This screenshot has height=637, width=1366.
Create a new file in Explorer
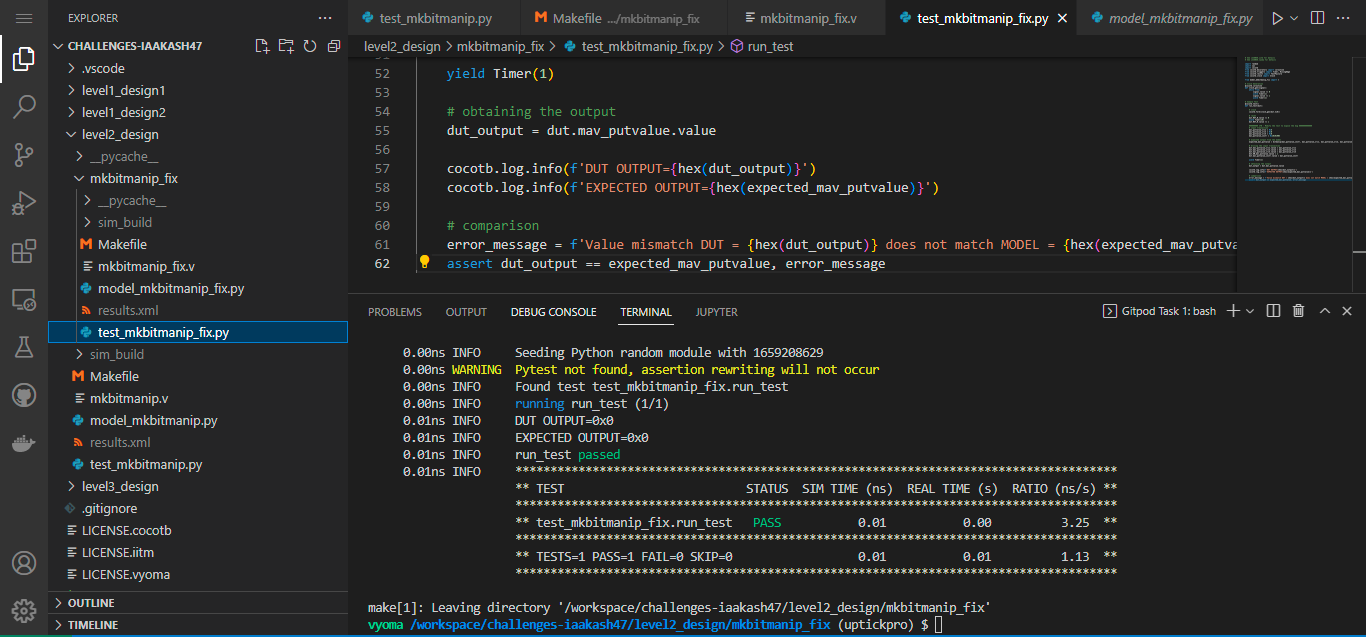pos(262,46)
